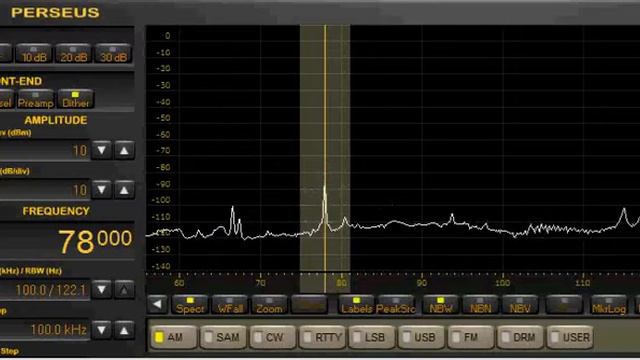Click the unlabeled dark button after NBV

(564, 305)
